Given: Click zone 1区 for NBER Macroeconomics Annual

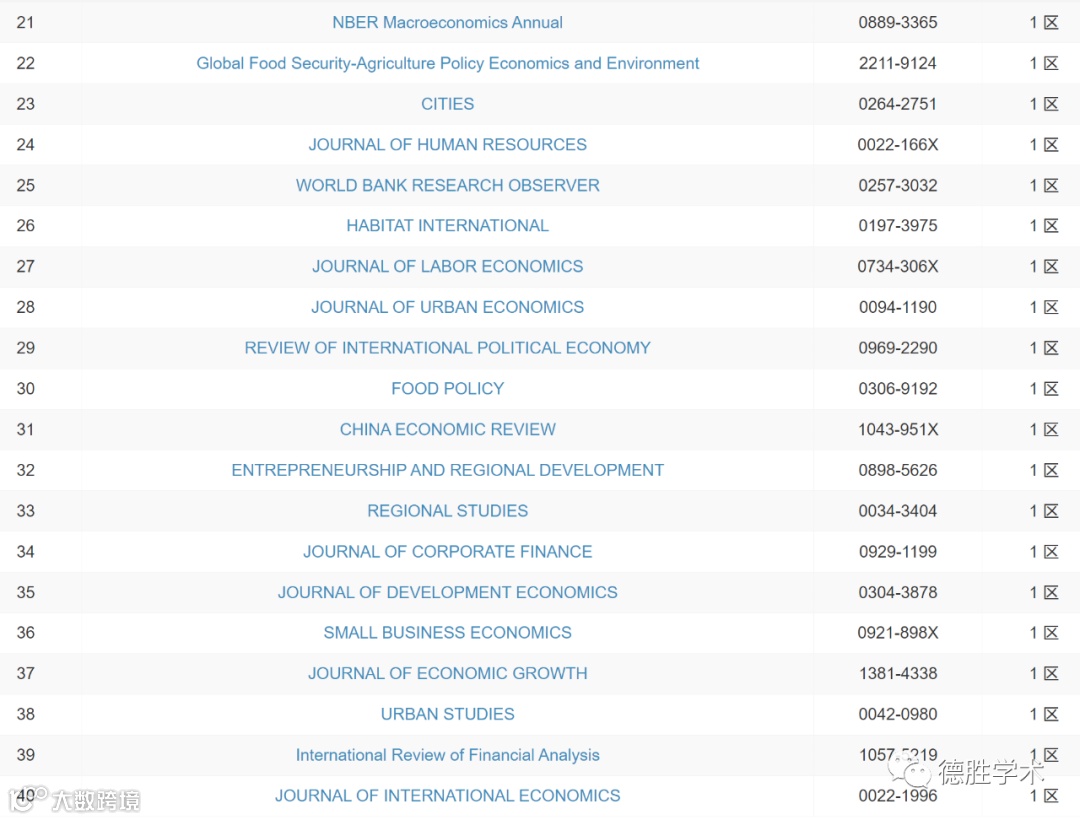Looking at the screenshot, I should (1043, 23).
